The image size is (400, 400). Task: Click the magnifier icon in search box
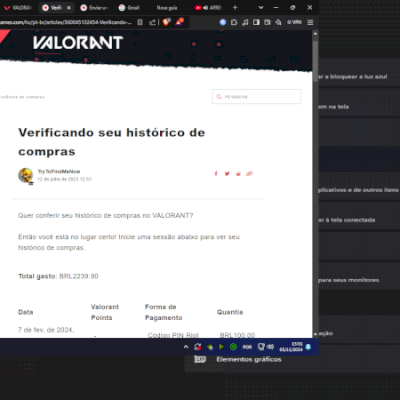pos(219,97)
